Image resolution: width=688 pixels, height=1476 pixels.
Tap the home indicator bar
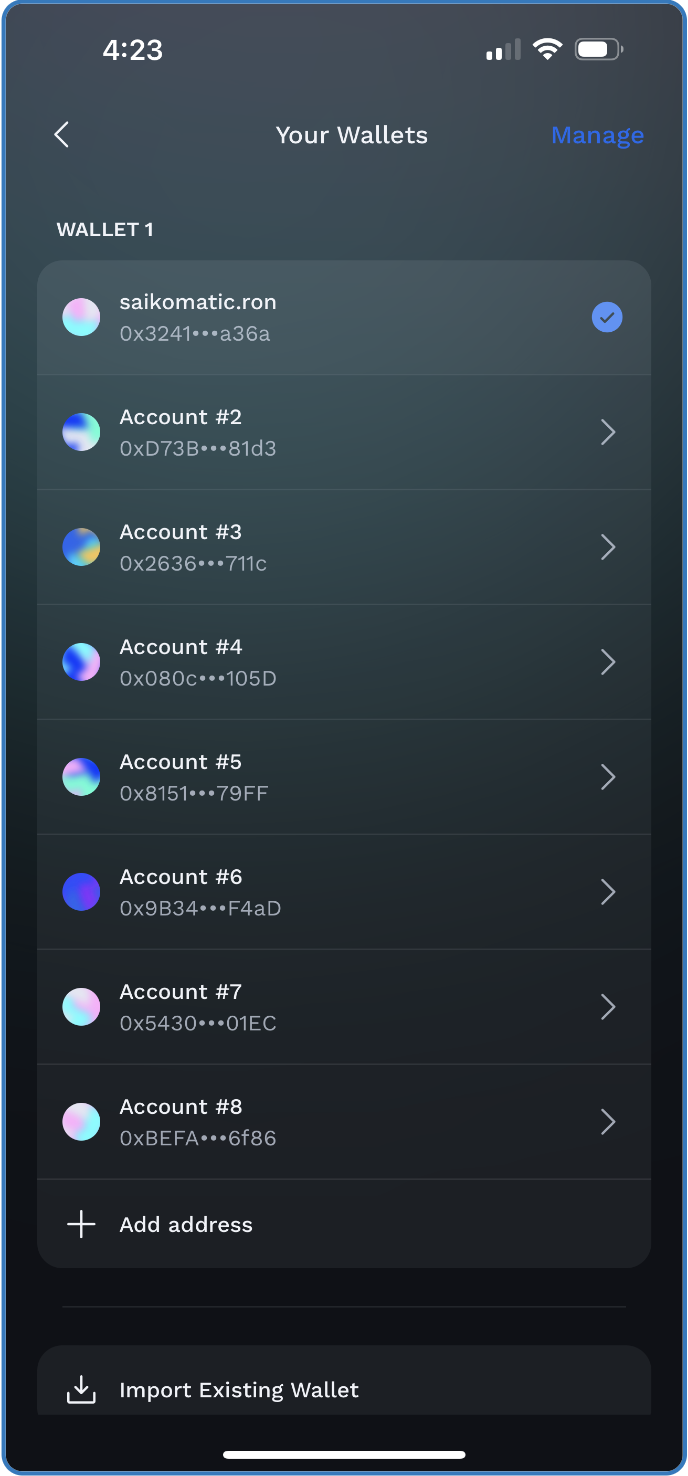[344, 1454]
